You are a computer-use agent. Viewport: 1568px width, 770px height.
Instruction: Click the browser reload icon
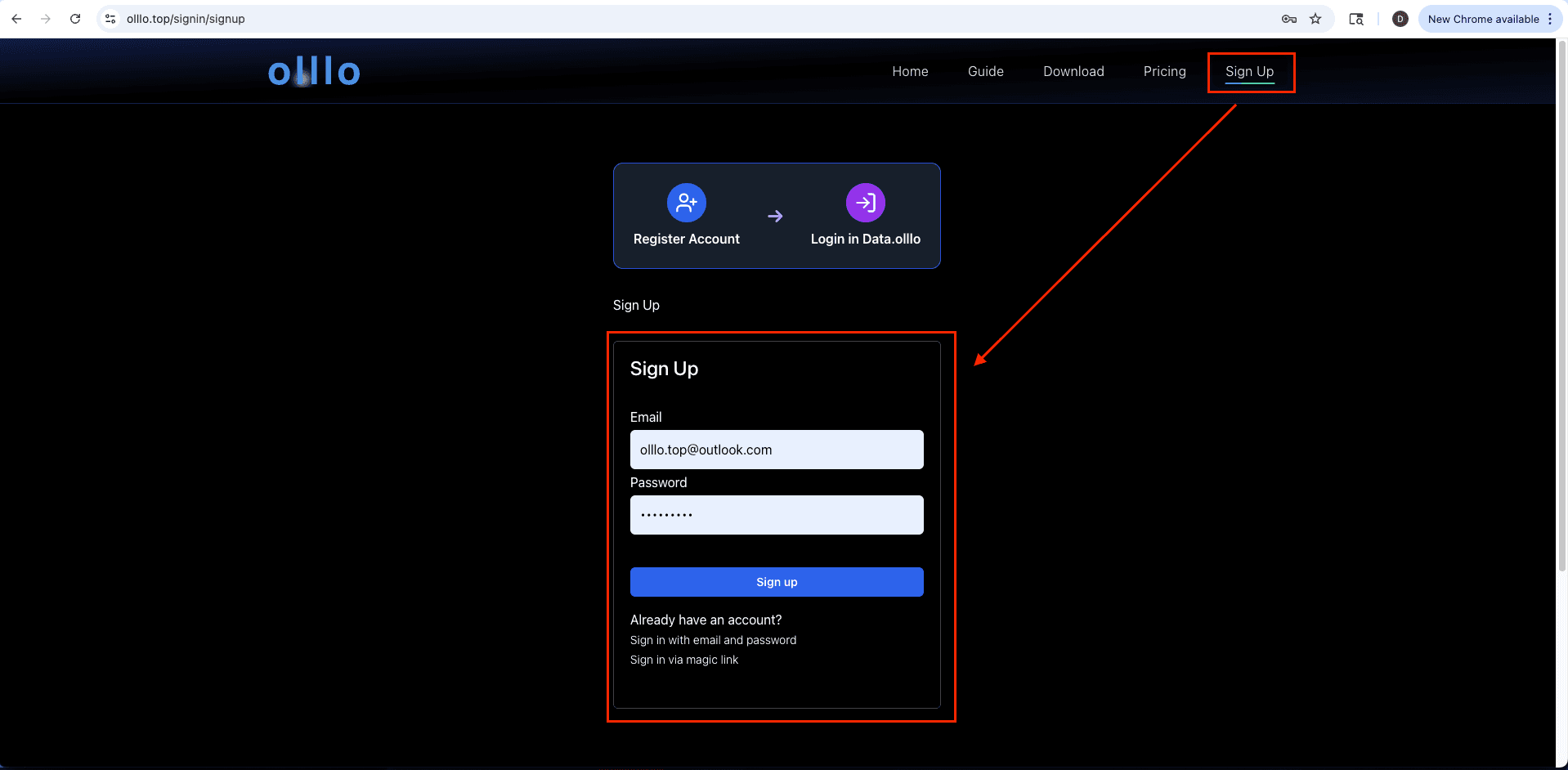pyautogui.click(x=74, y=18)
